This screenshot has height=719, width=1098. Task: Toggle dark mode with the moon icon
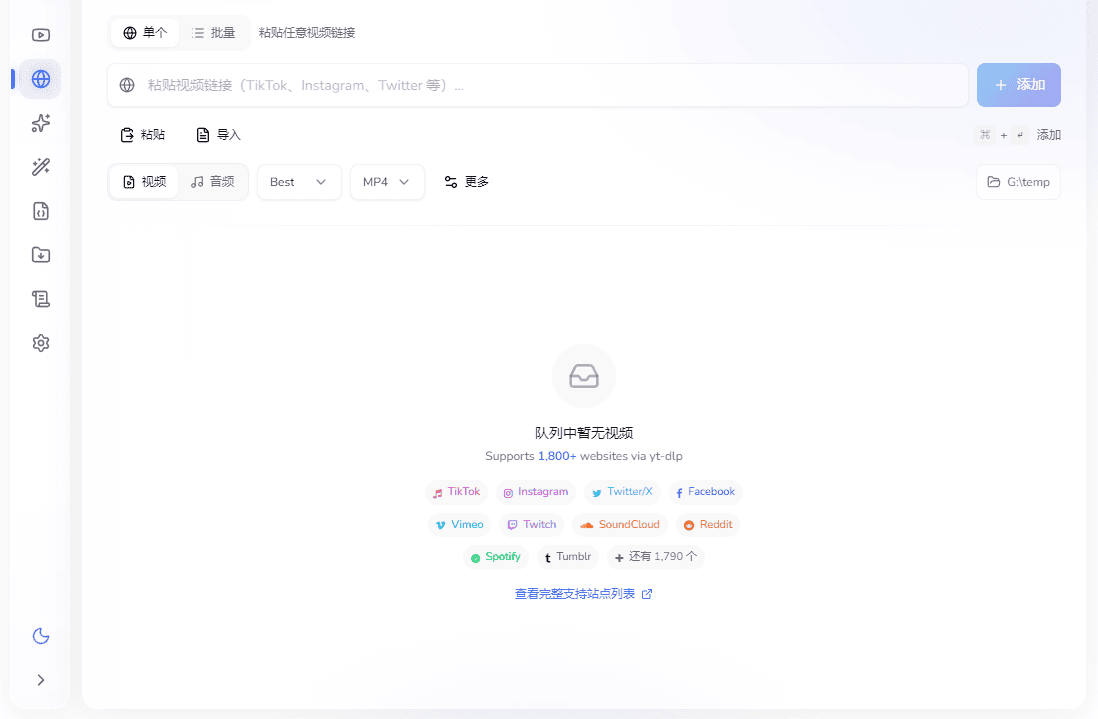click(x=40, y=636)
